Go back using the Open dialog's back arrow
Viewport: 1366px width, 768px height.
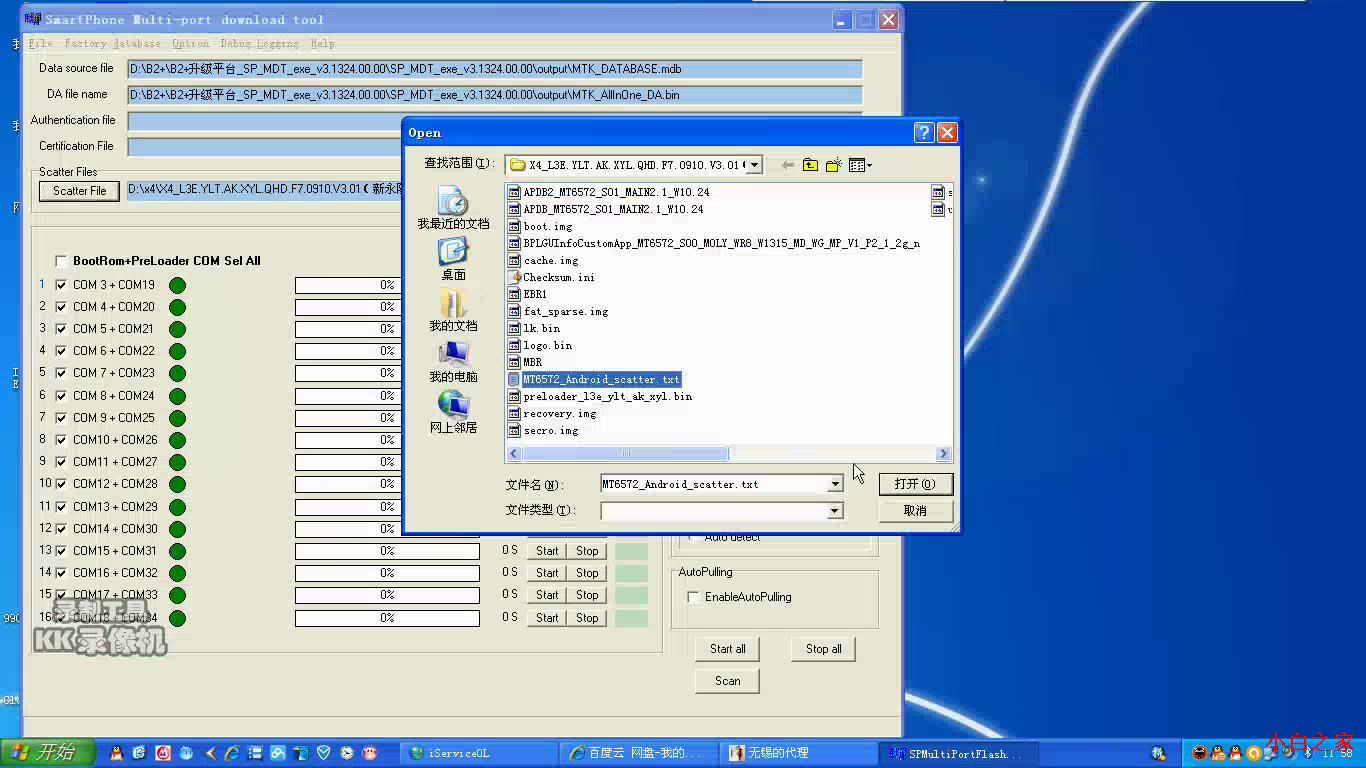pos(787,165)
